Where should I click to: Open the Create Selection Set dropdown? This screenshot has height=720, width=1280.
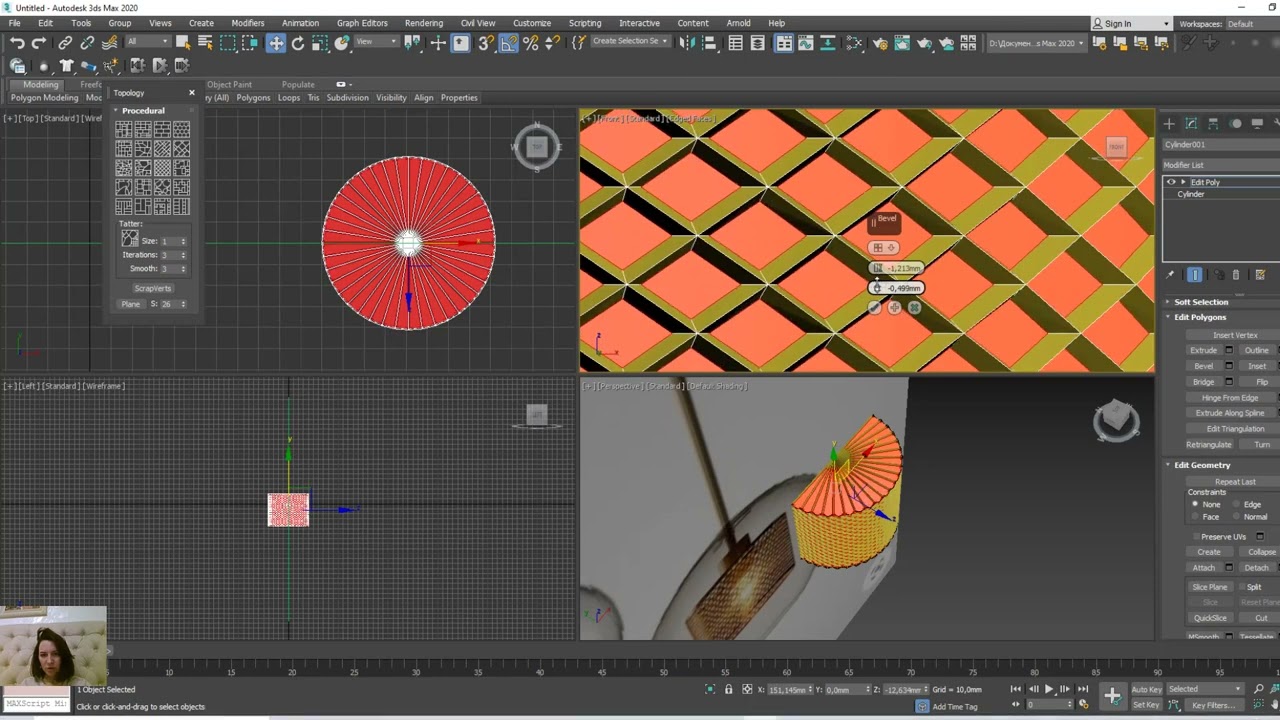coord(631,42)
